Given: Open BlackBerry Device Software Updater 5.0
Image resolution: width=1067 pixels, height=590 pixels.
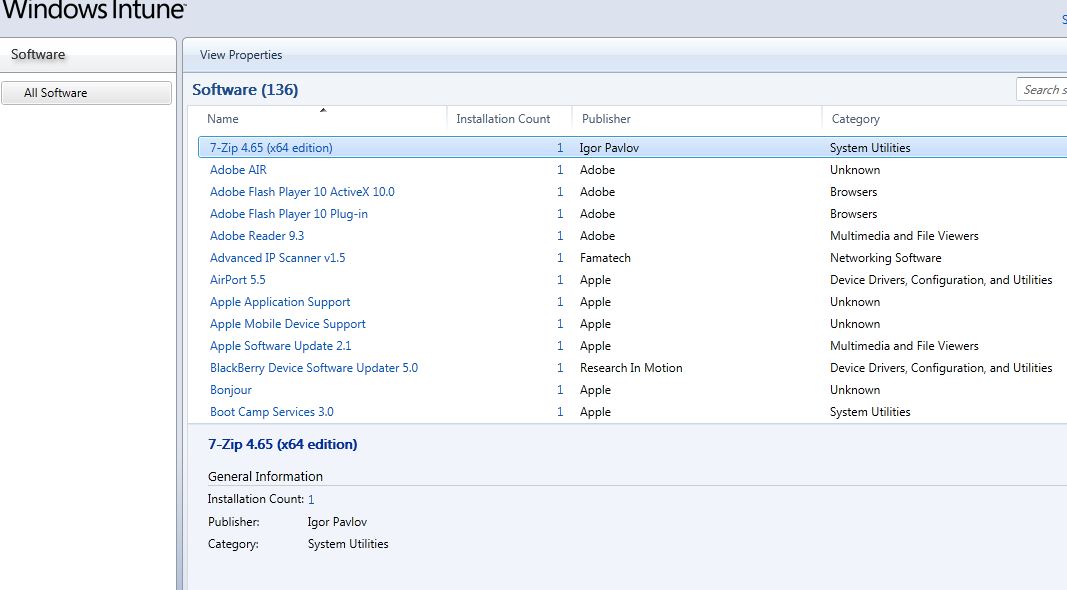Looking at the screenshot, I should tap(314, 368).
